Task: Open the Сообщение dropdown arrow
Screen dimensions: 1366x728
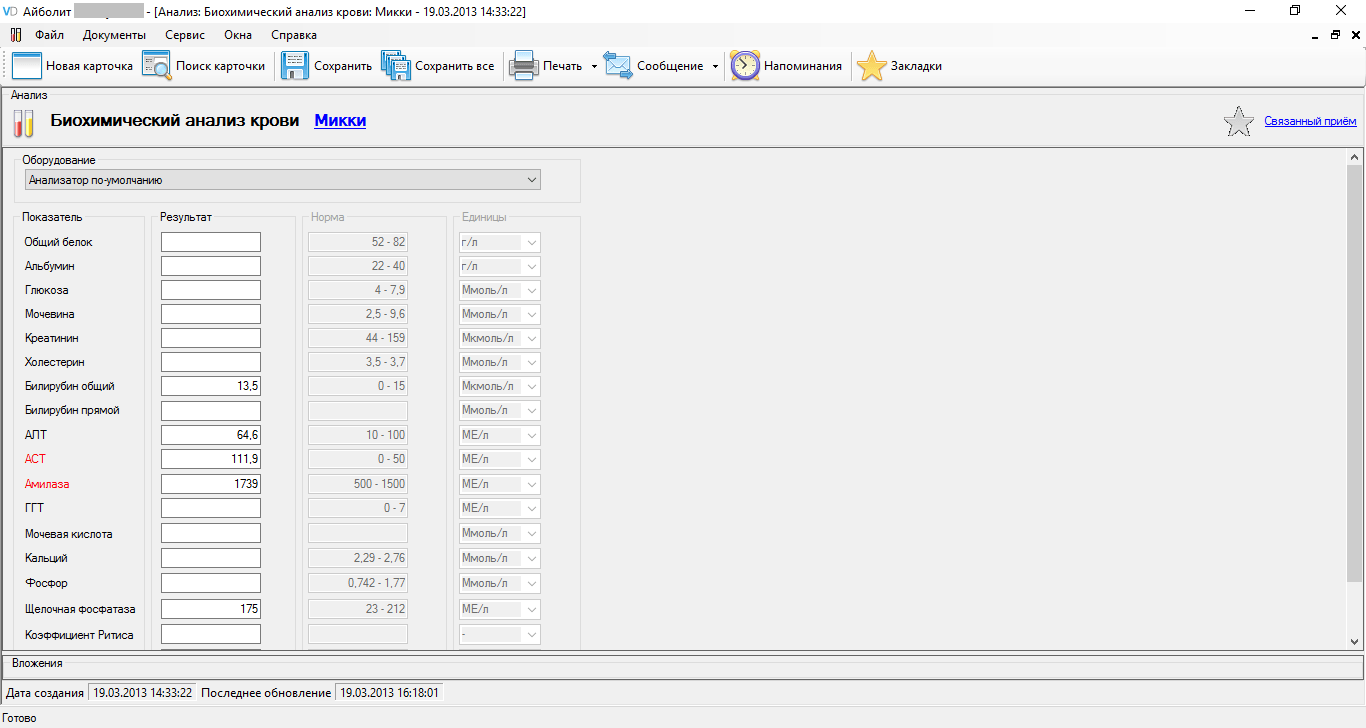Action: 715,67
